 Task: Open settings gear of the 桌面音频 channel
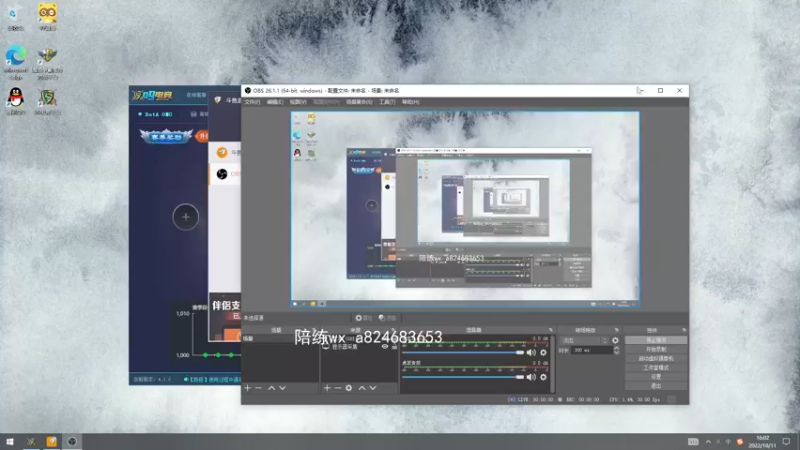pyautogui.click(x=543, y=377)
